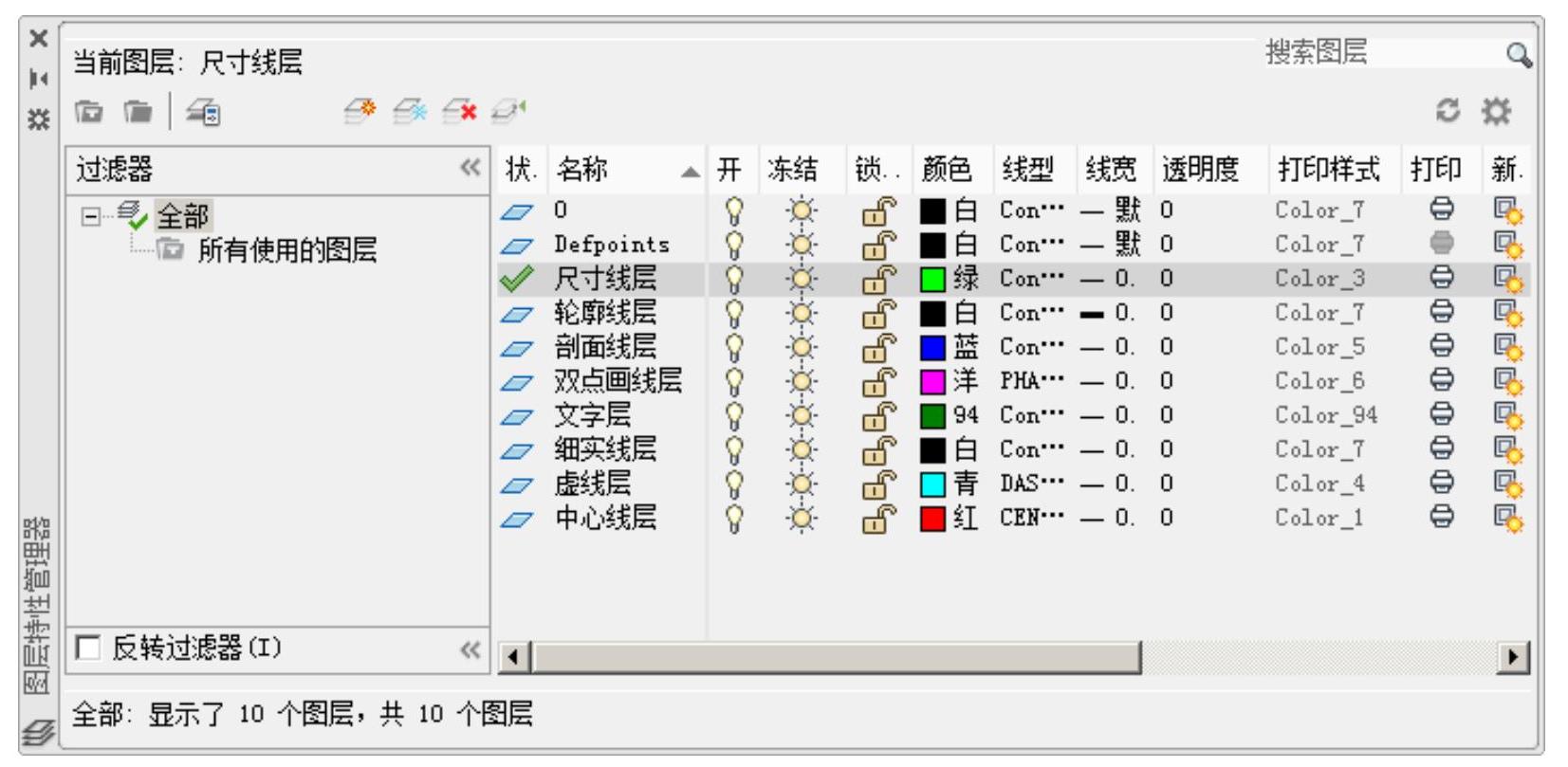Click the green color swatch of 尺寸线层
Viewport: 1568px width, 767px height.
point(932,279)
